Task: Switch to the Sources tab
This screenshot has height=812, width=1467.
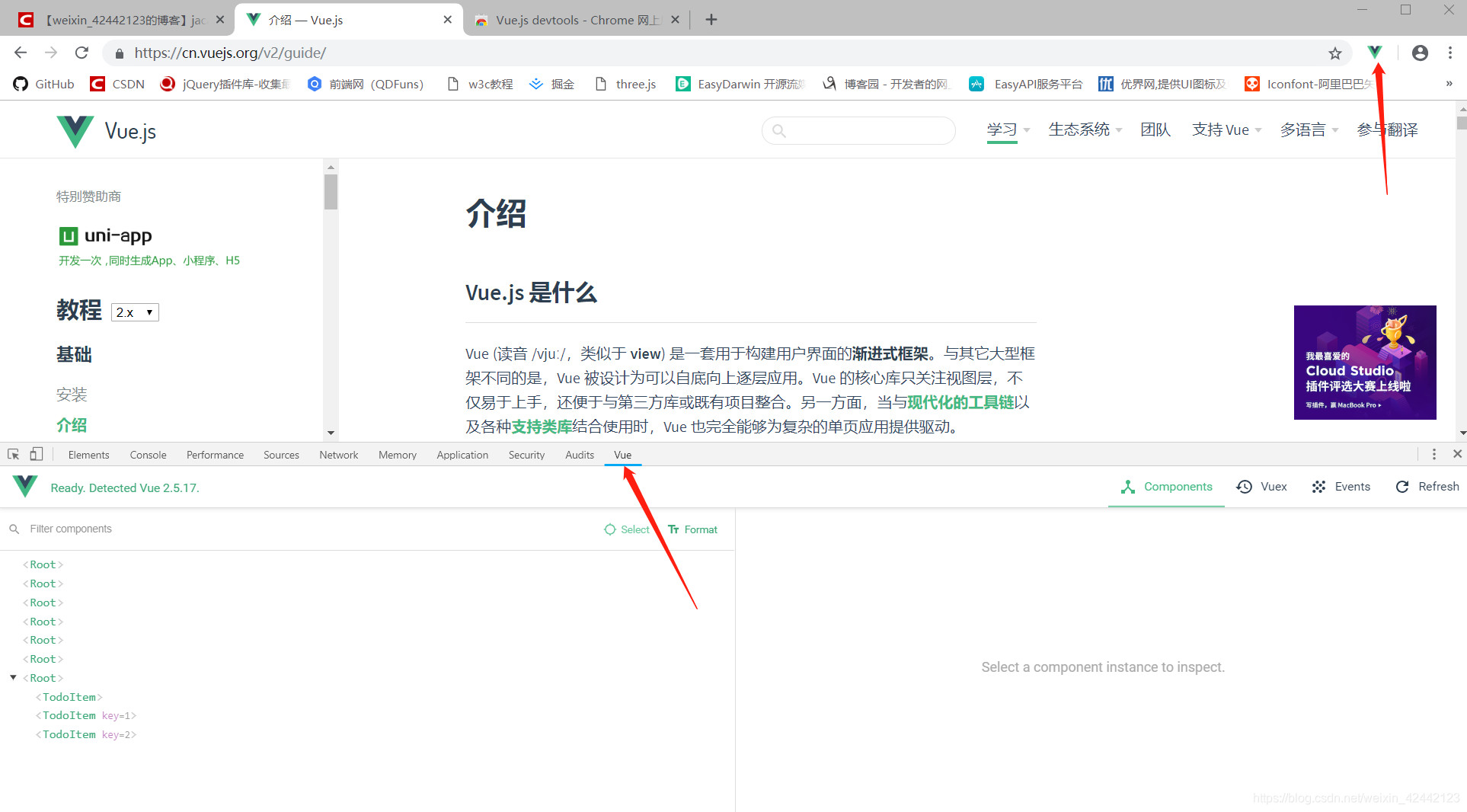Action: point(281,455)
